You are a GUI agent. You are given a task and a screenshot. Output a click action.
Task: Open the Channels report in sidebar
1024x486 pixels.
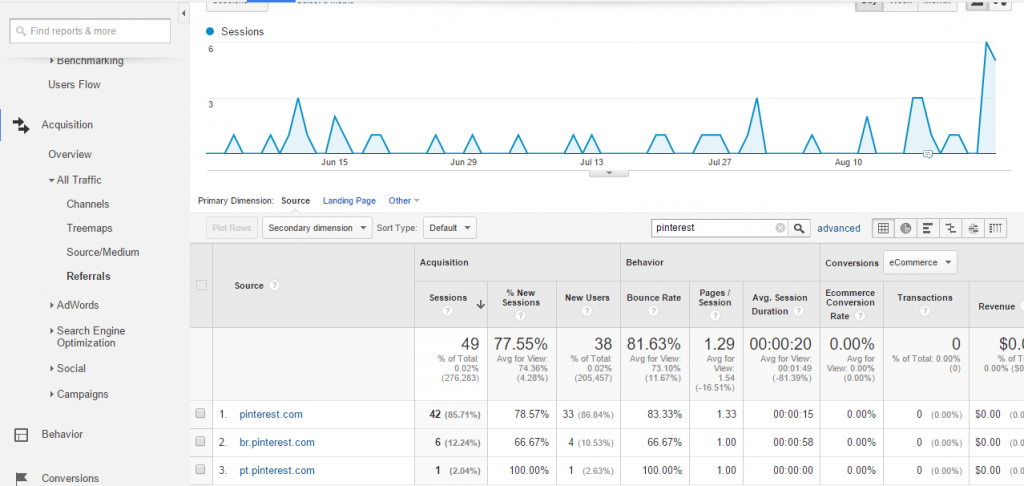pos(88,204)
